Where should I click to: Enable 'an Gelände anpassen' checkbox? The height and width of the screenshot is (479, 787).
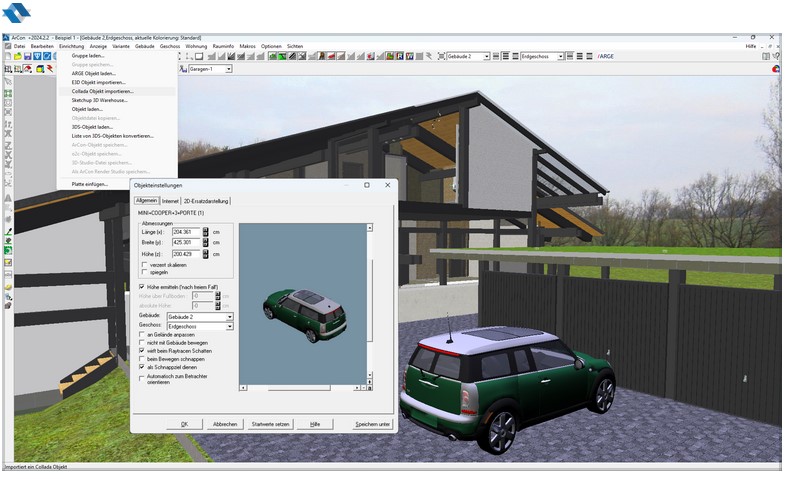point(142,334)
